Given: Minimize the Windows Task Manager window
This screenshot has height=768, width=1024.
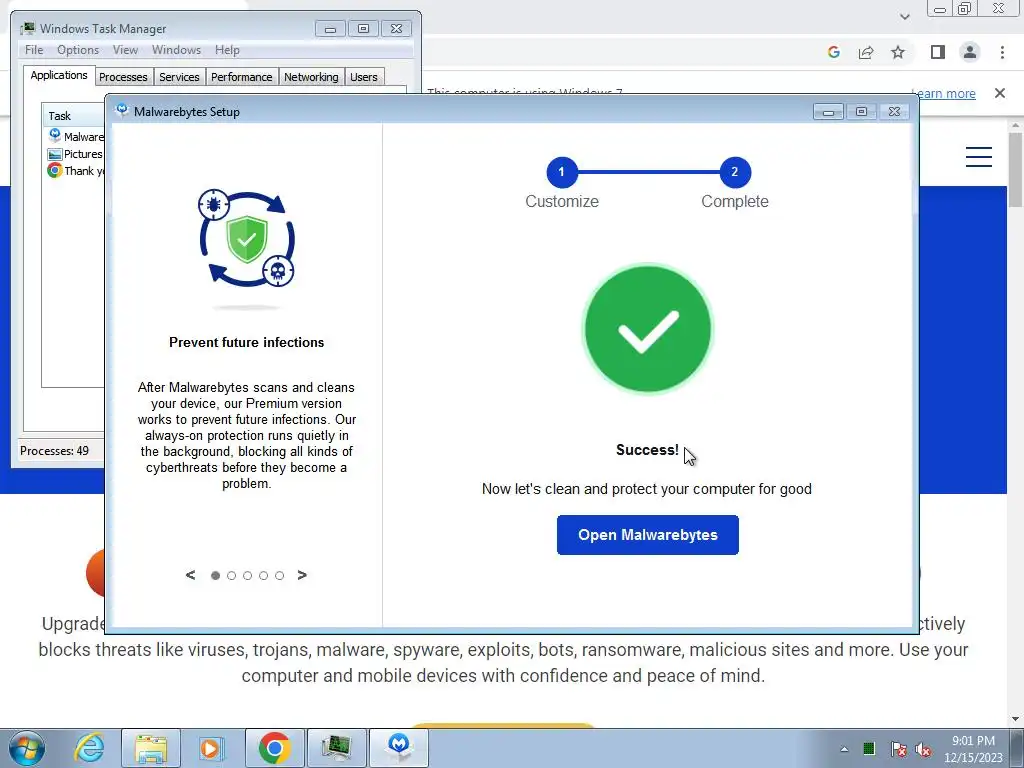Looking at the screenshot, I should (x=330, y=29).
